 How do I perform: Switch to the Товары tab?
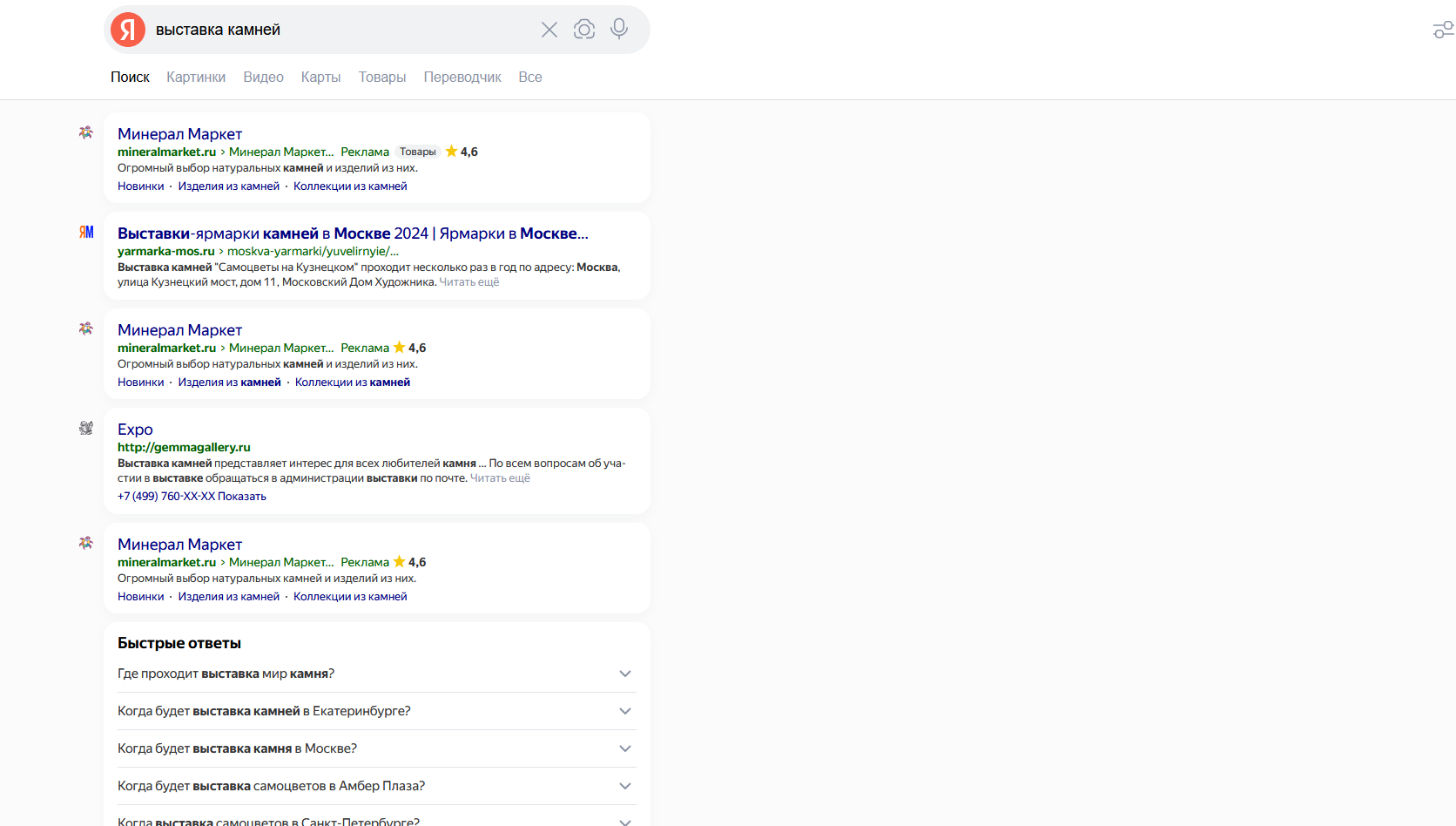382,77
